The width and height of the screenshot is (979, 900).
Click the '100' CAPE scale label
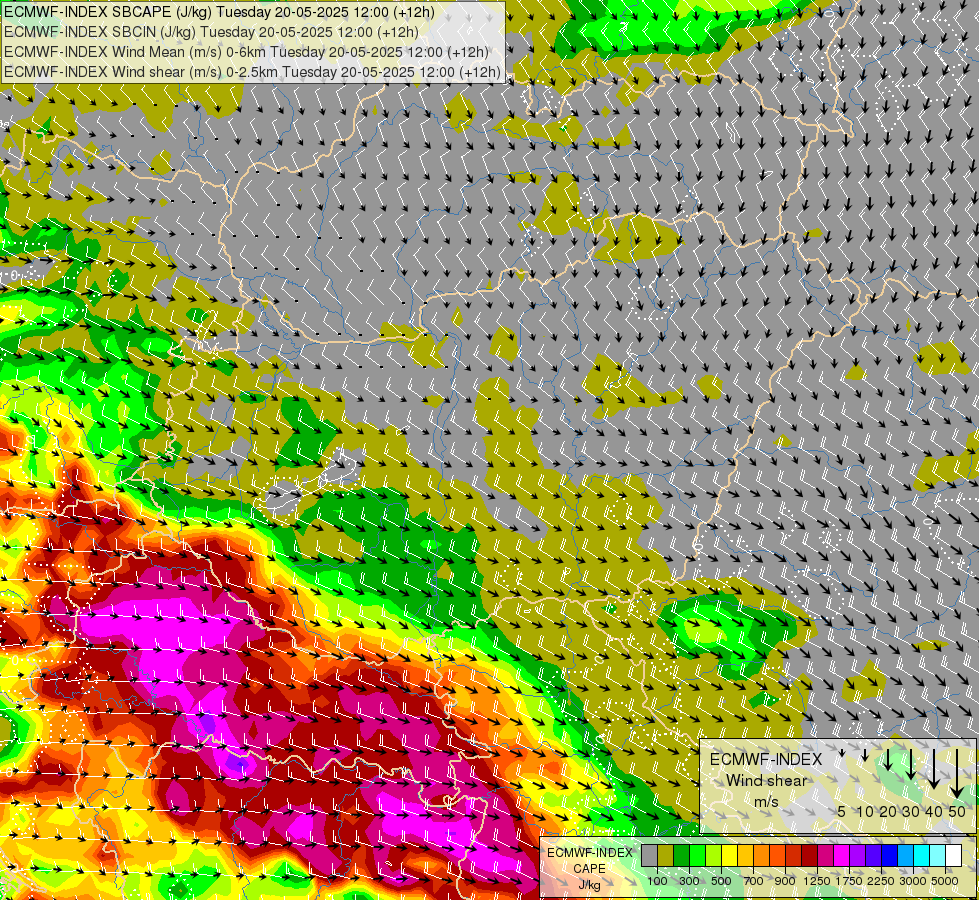(657, 881)
